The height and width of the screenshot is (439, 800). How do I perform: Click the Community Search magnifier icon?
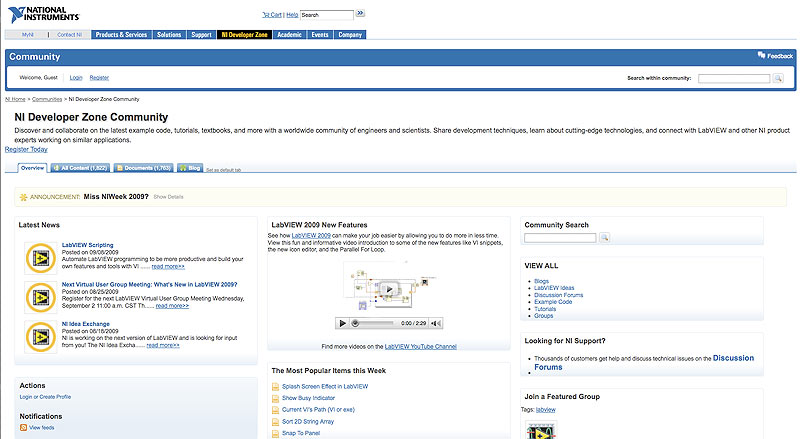pyautogui.click(x=604, y=237)
